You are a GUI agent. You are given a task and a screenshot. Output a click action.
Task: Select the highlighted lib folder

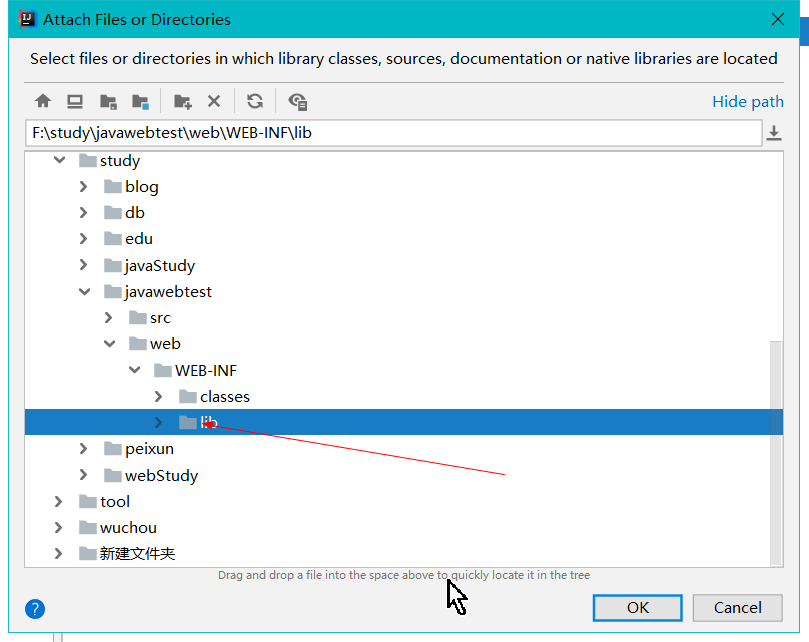[x=403, y=422]
